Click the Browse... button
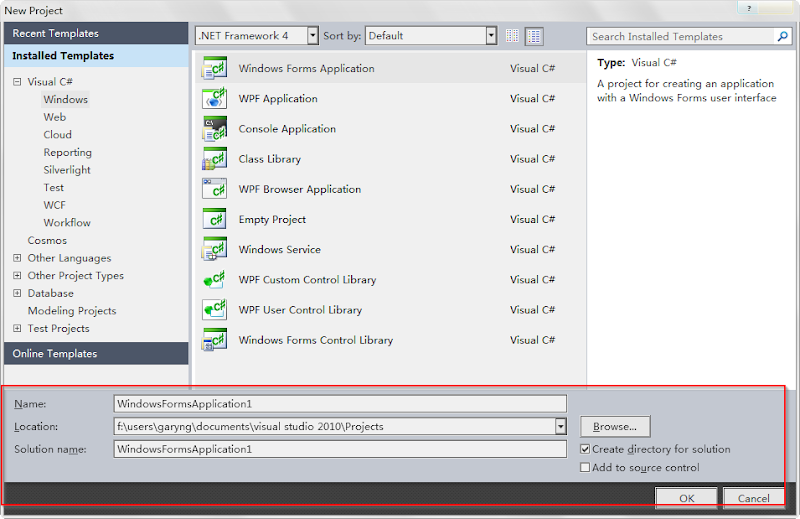The width and height of the screenshot is (800, 519). click(615, 426)
